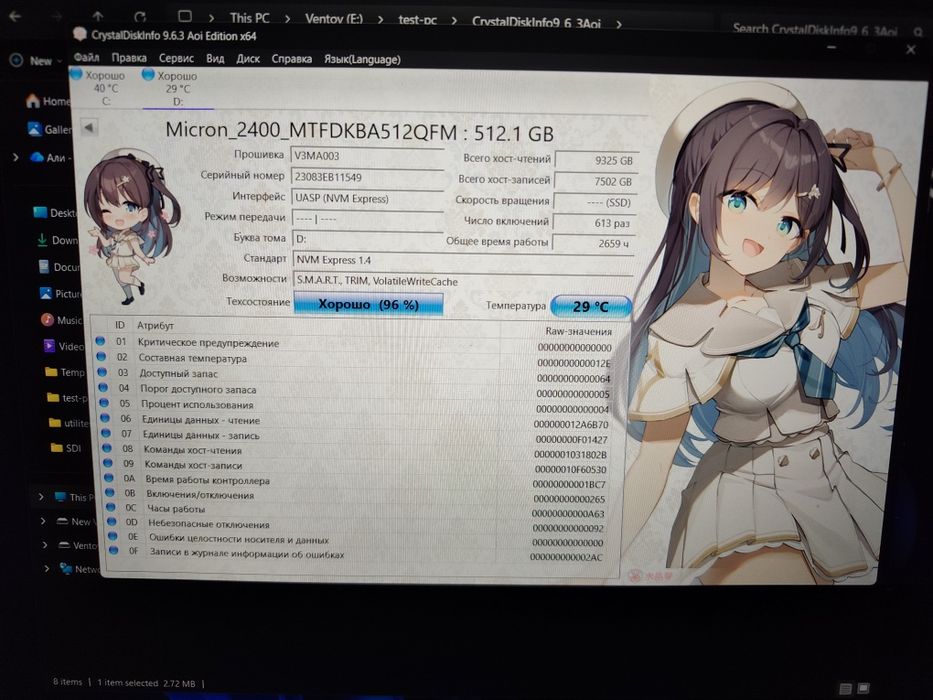Image resolution: width=933 pixels, height=700 pixels.
Task: Click raw value 00000000F01427
Action: tap(572, 439)
